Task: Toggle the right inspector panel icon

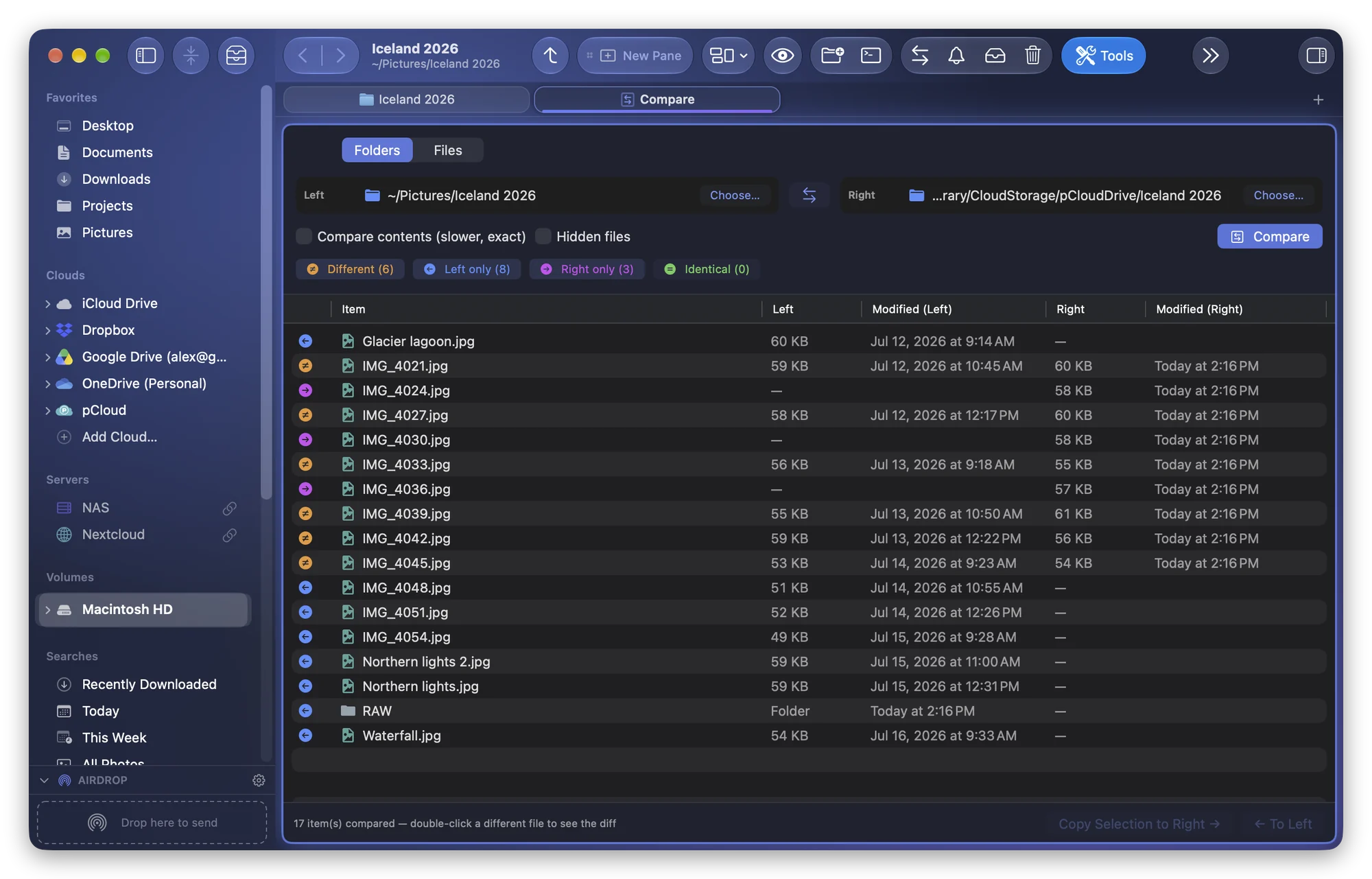Action: tap(1316, 56)
